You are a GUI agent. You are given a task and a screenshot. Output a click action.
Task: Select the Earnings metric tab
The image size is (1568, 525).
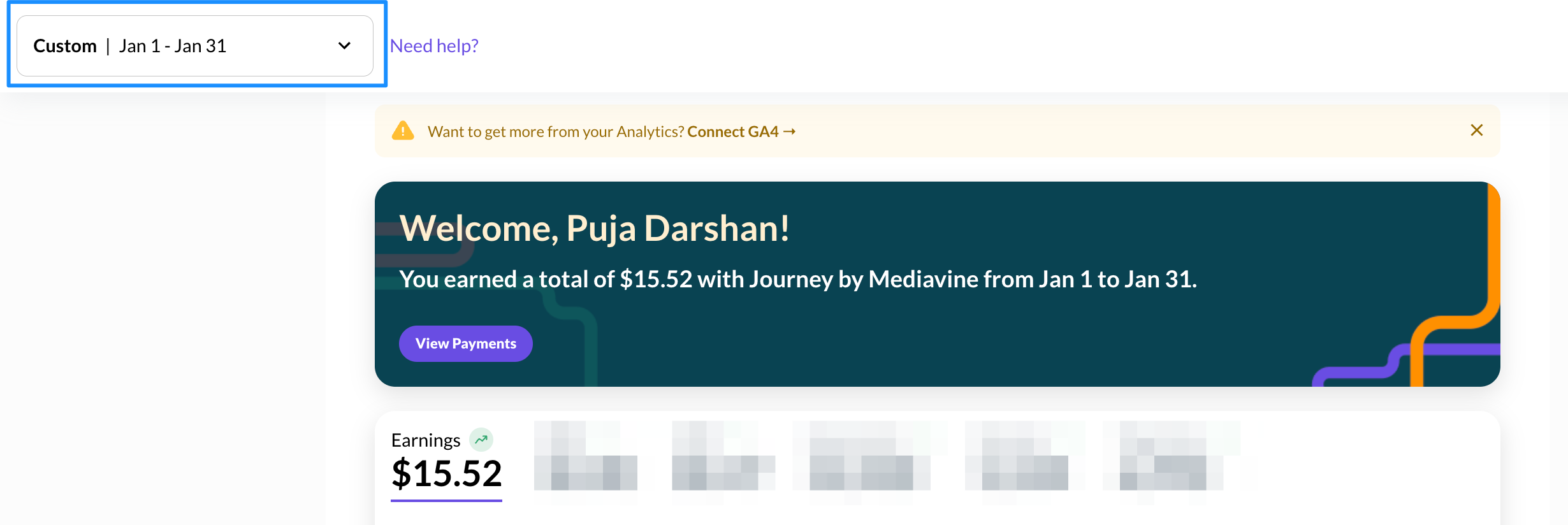click(426, 440)
